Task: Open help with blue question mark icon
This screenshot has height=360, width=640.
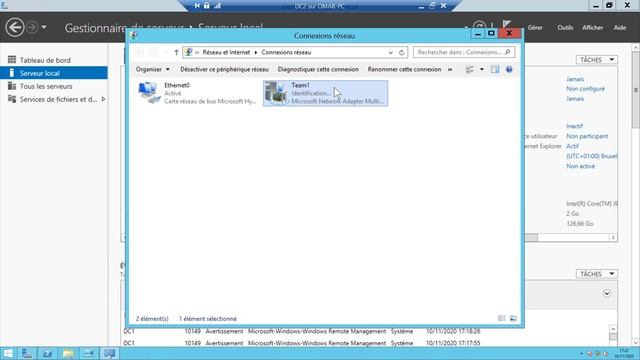Action: pos(509,69)
